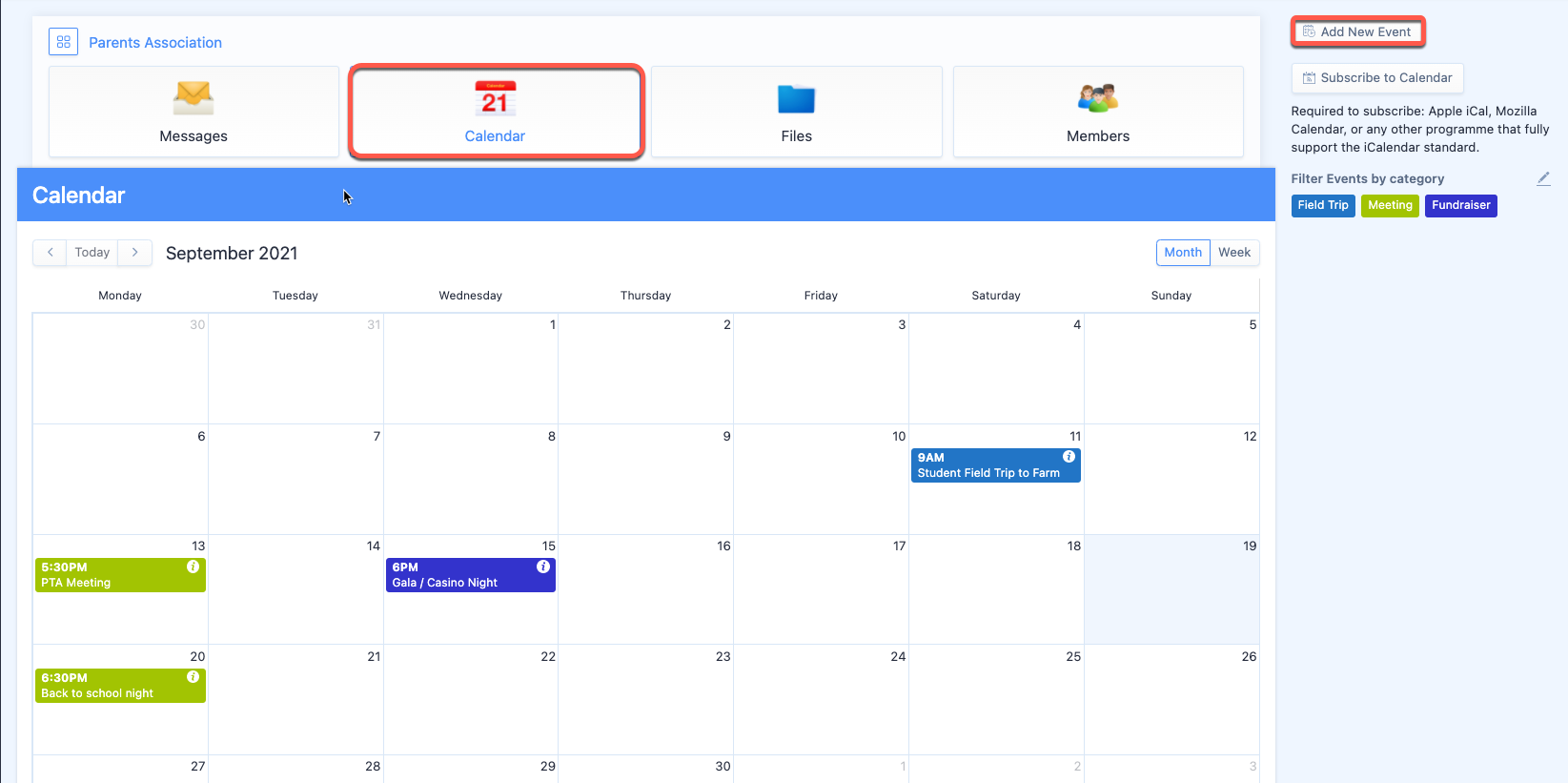The image size is (1568, 783).
Task: Open the Gala / Casino Night event
Action: coord(471,575)
